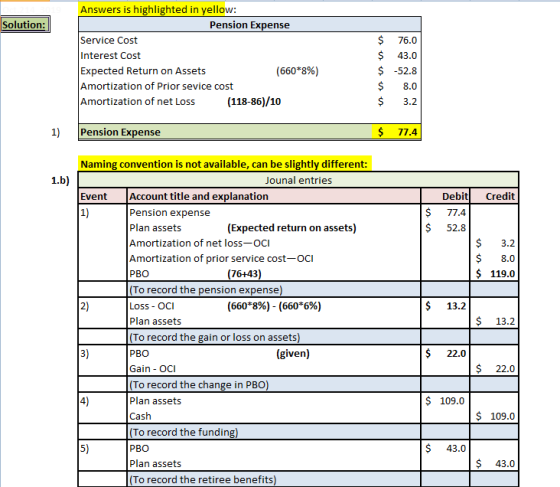Click the 13.2 debit amount
Image resolution: width=560 pixels, height=487 pixels.
click(x=456, y=306)
